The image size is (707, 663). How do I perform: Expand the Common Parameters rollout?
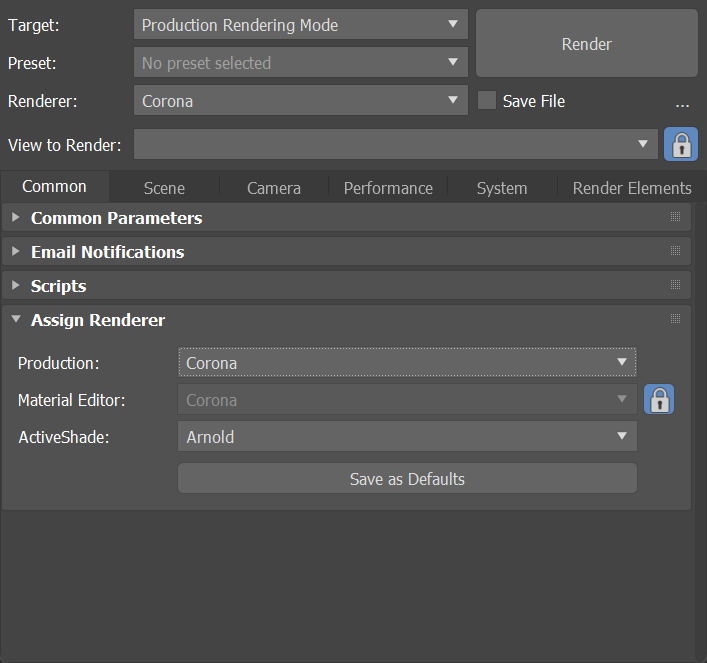tap(116, 218)
